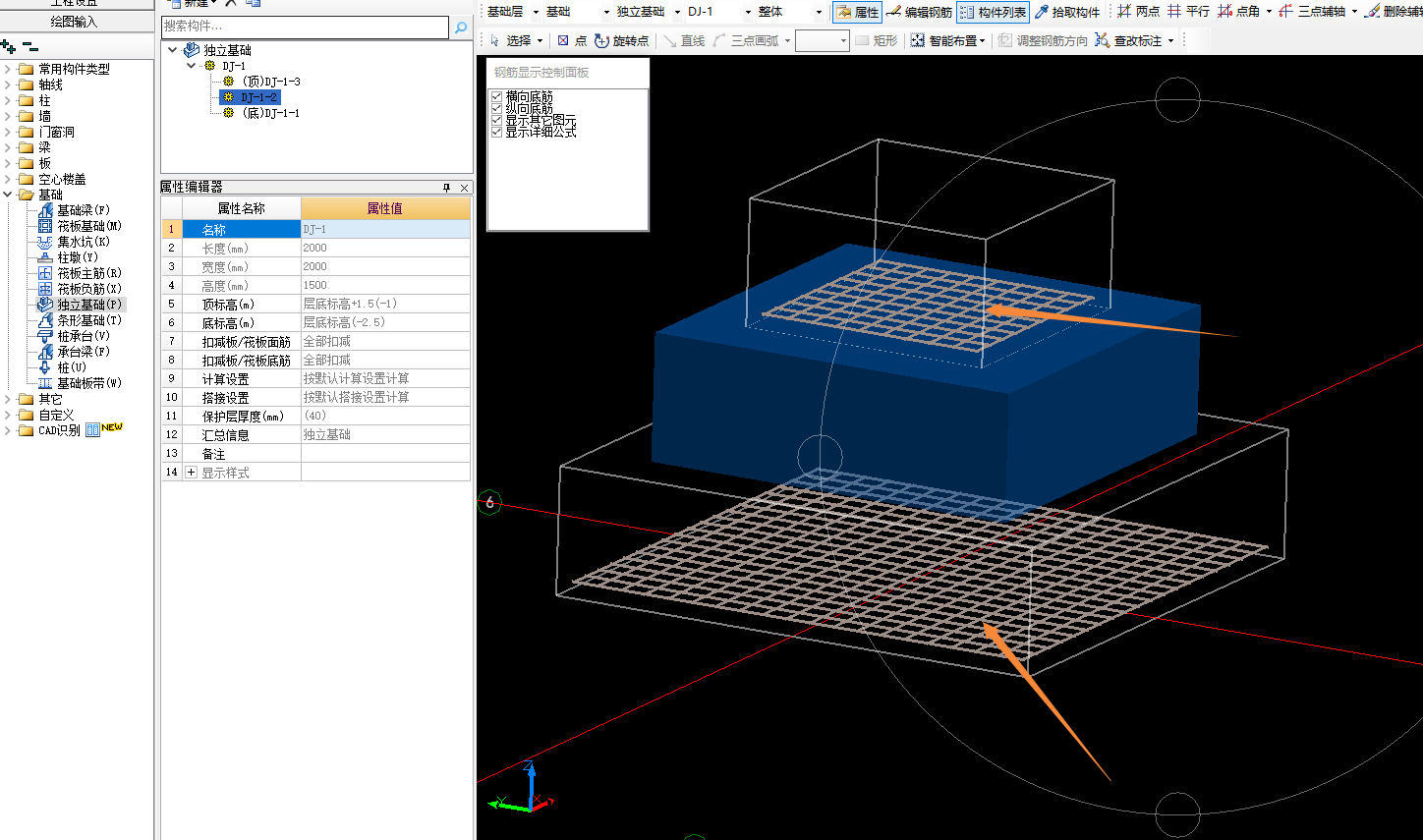Toggle the 属性 properties button
The height and width of the screenshot is (840, 1423).
click(x=857, y=12)
